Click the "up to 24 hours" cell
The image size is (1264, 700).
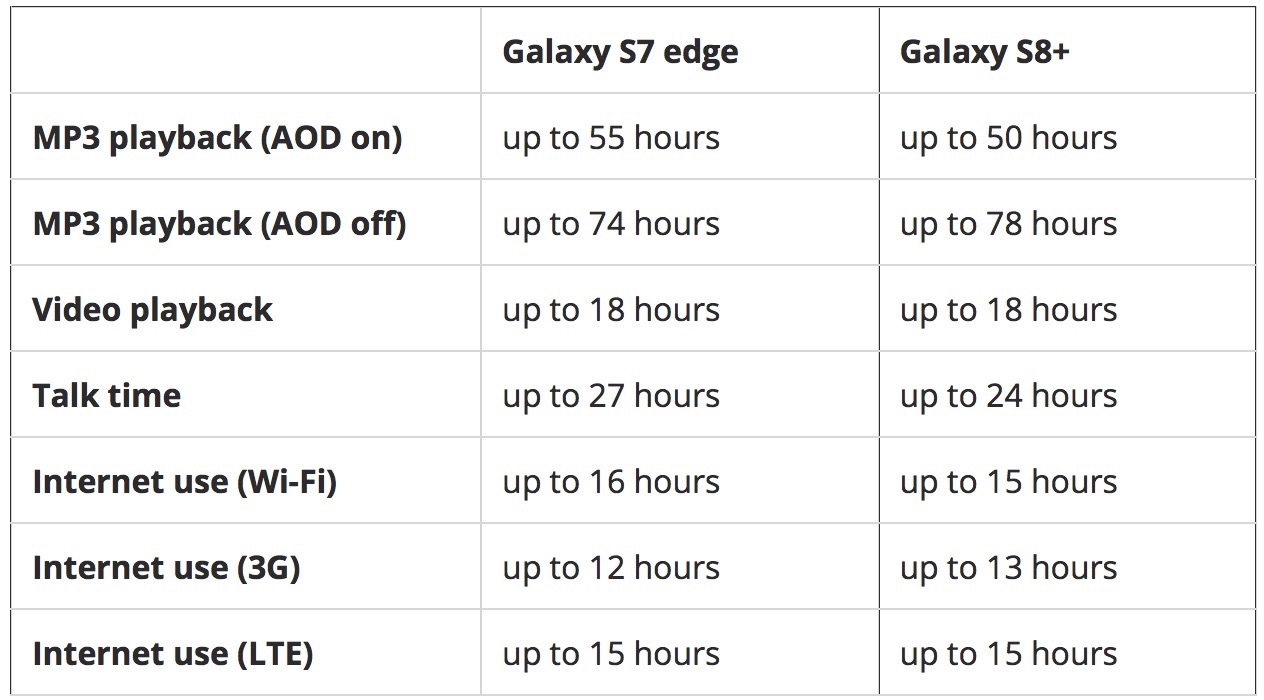pyautogui.click(x=1008, y=396)
